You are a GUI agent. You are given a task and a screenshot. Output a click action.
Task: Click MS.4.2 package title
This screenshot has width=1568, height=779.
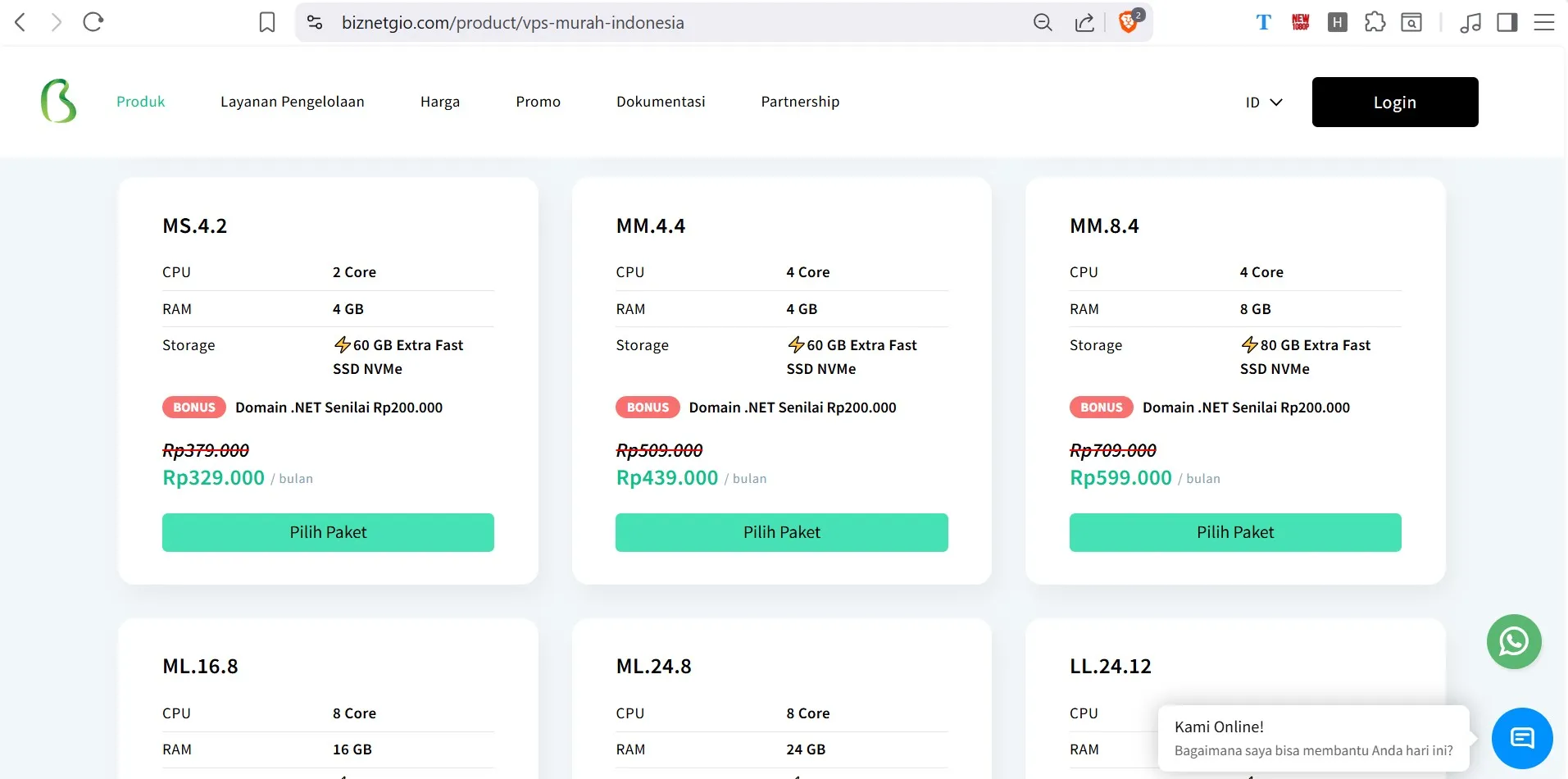click(x=195, y=226)
